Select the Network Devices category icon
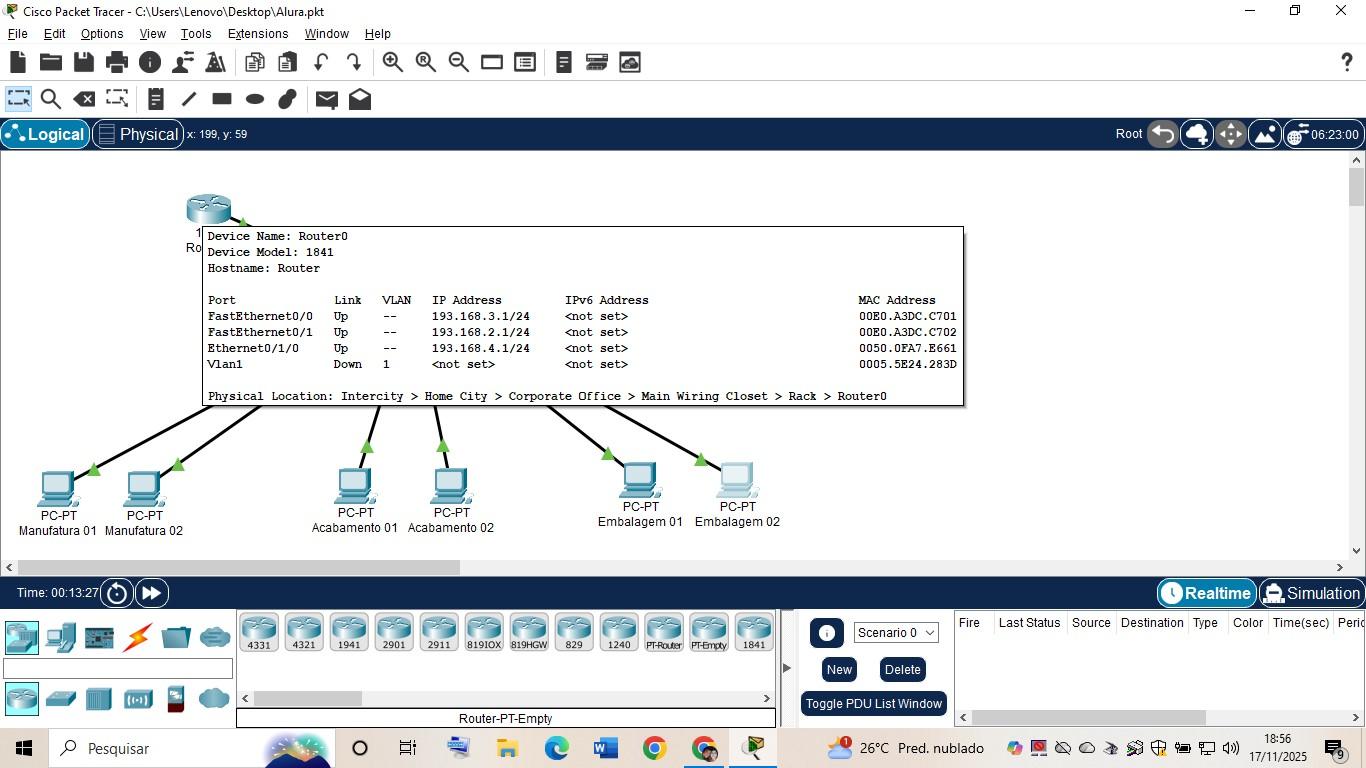Image resolution: width=1366 pixels, height=768 pixels. click(x=21, y=637)
